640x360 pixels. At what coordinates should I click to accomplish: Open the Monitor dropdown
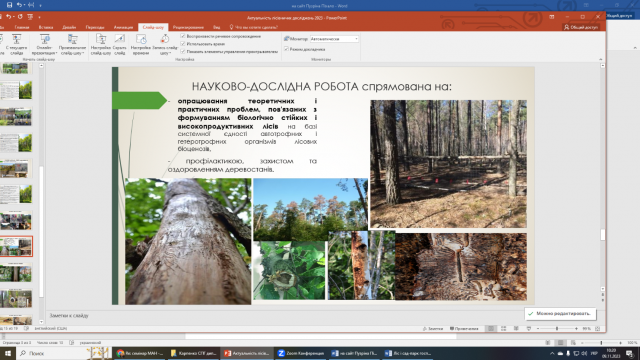pyautogui.click(x=334, y=39)
